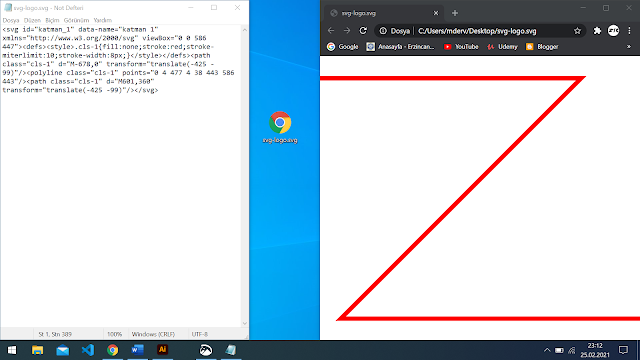Switch to Notepad in the taskbar
The height and width of the screenshot is (360, 640).
point(231,350)
